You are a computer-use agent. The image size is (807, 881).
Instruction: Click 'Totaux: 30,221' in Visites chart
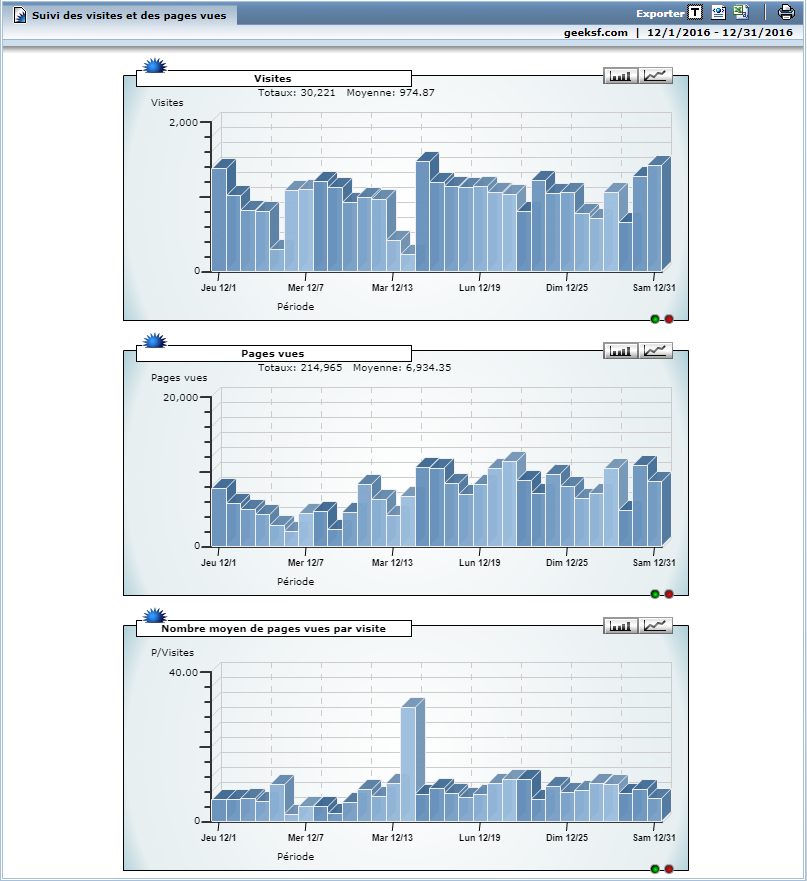pyautogui.click(x=297, y=93)
